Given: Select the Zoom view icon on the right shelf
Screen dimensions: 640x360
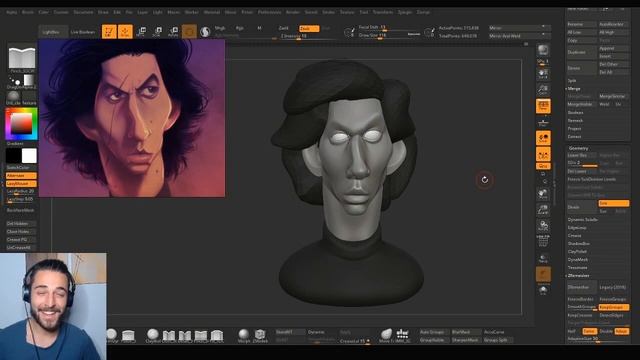Looking at the screenshot, I should click(543, 90).
